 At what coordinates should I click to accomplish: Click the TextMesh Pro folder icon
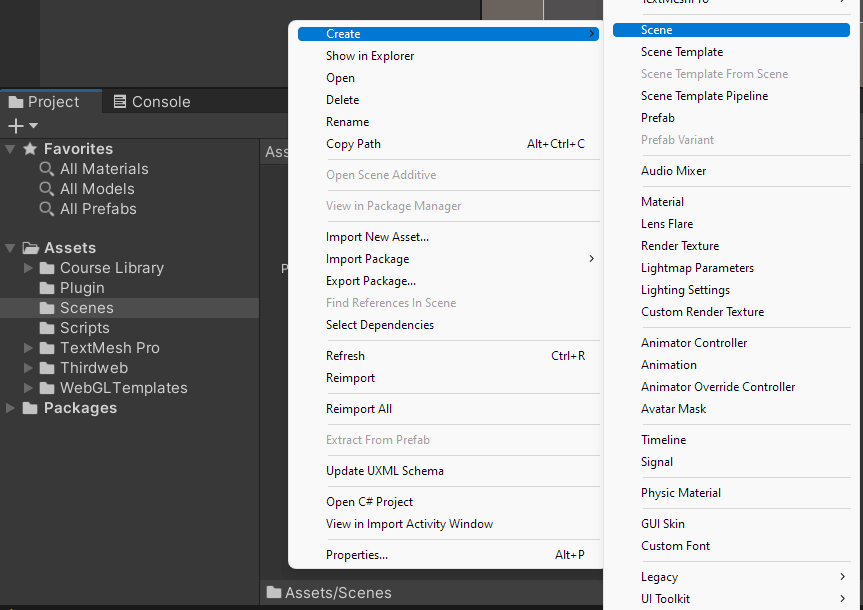[47, 348]
